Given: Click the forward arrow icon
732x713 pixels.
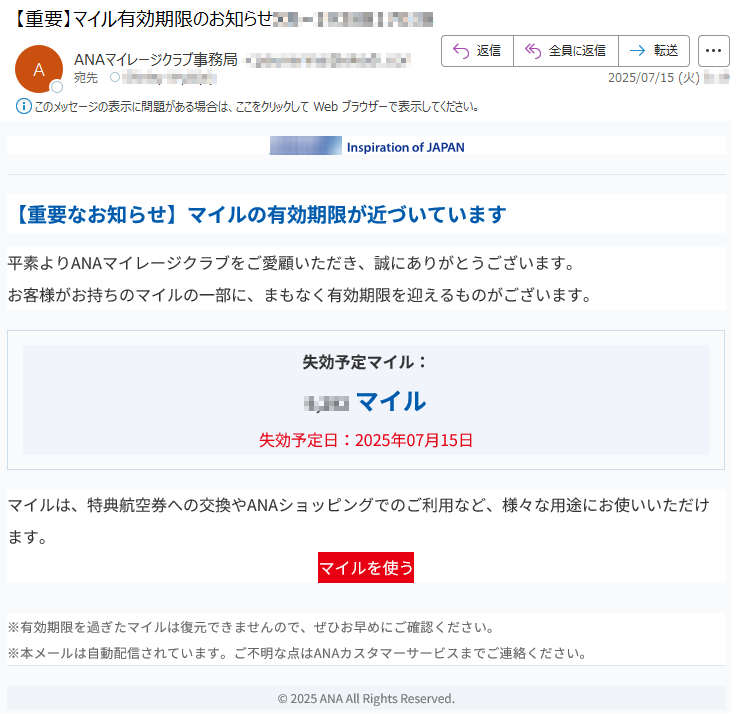Looking at the screenshot, I should click(x=637, y=50).
